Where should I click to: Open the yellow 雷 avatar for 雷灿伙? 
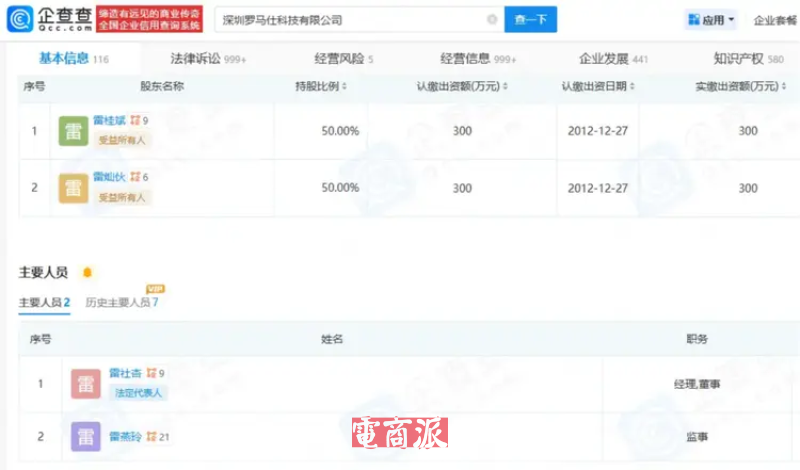tap(73, 188)
